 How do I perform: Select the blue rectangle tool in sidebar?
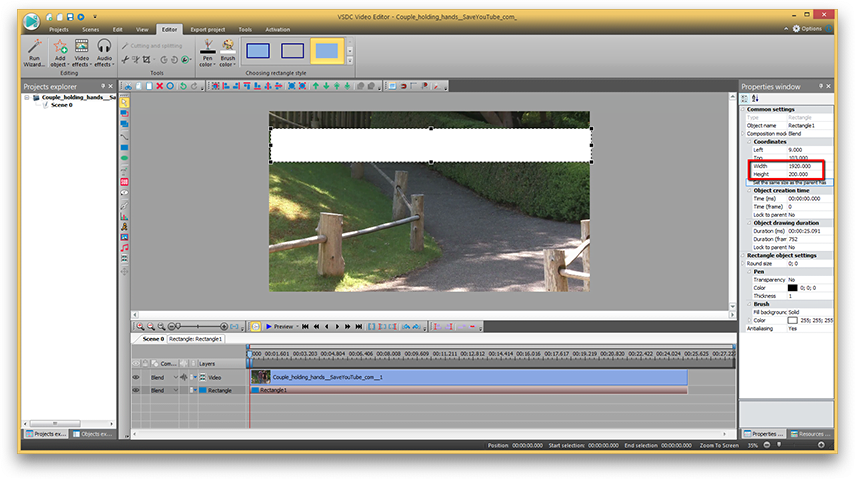pos(124,148)
